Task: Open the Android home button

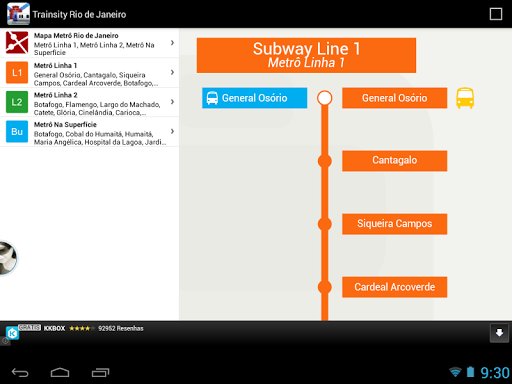Action: [x=60, y=372]
